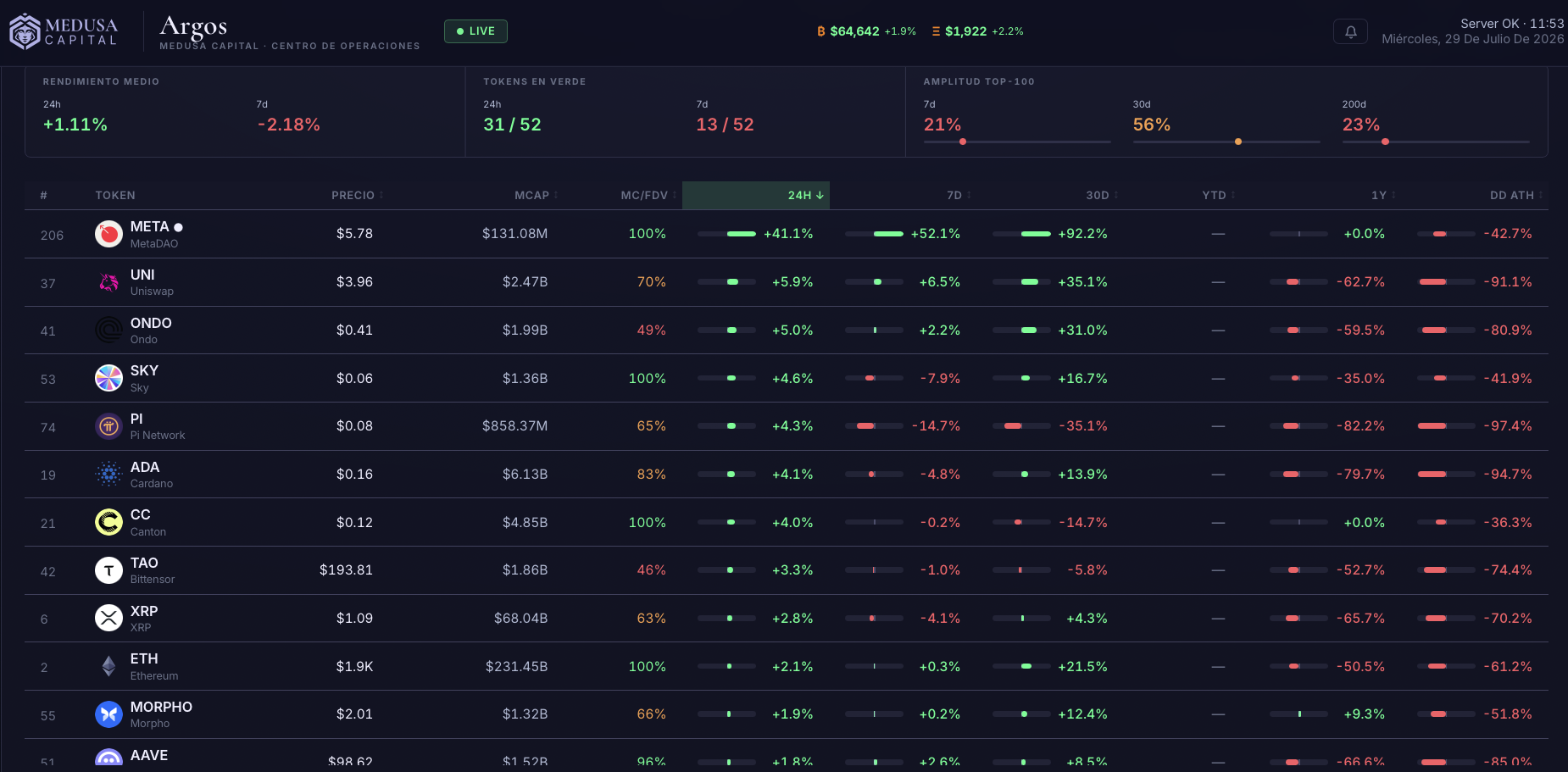Screen dimensions: 1568x772
Task: Click the Ondo token icon
Action: coord(108,330)
